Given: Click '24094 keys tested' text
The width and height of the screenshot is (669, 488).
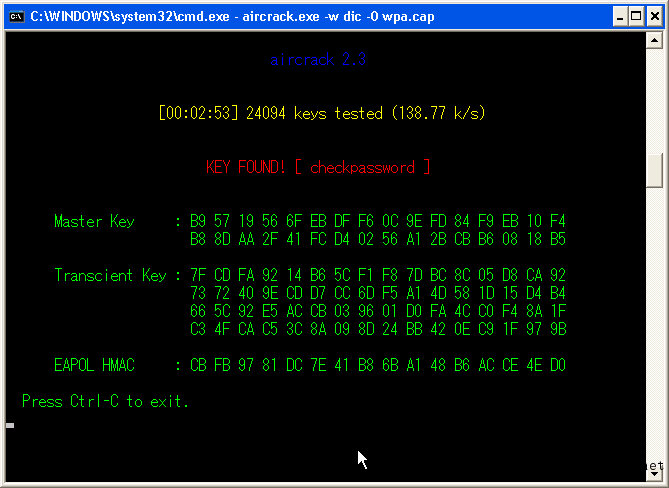Looking at the screenshot, I should (314, 113).
